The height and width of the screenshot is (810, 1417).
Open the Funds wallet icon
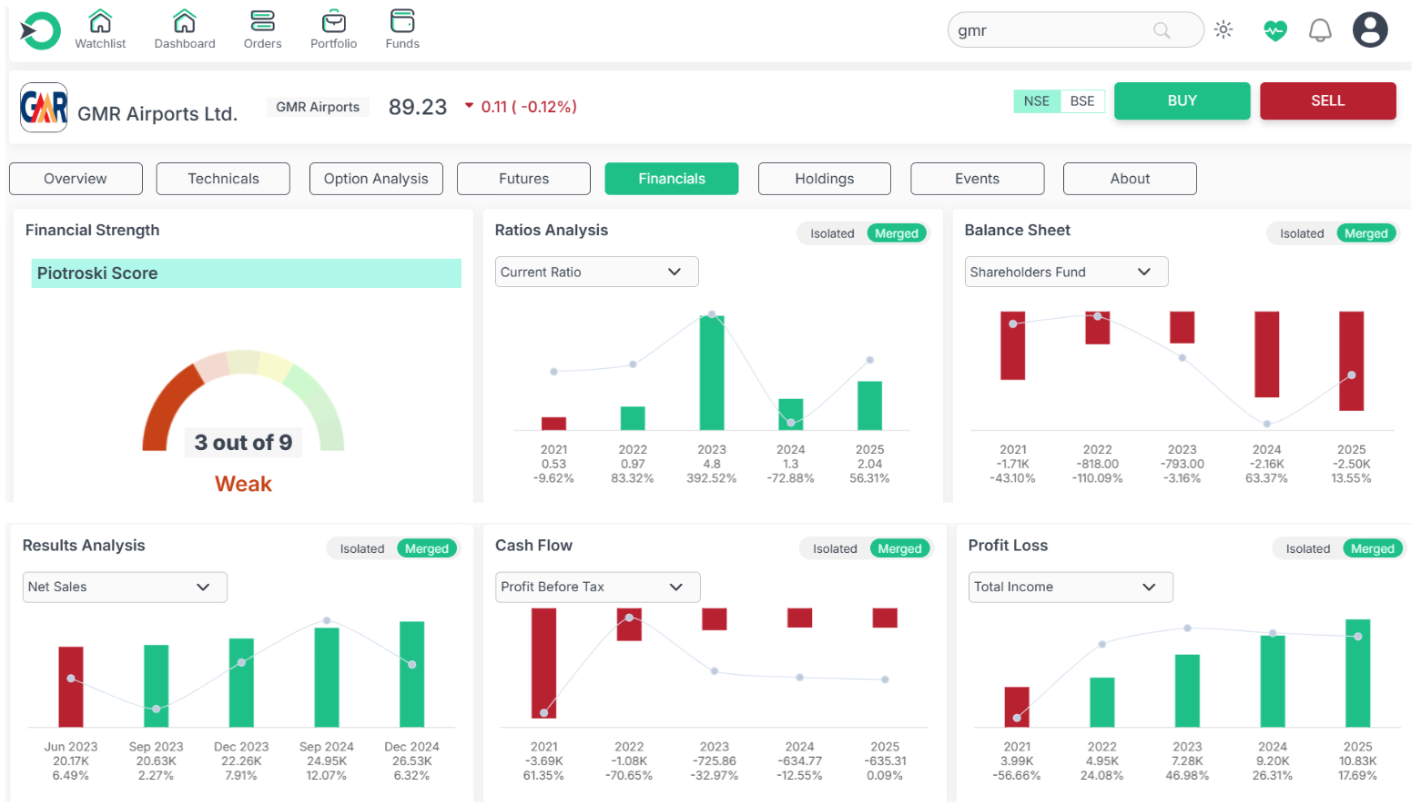pyautogui.click(x=402, y=22)
